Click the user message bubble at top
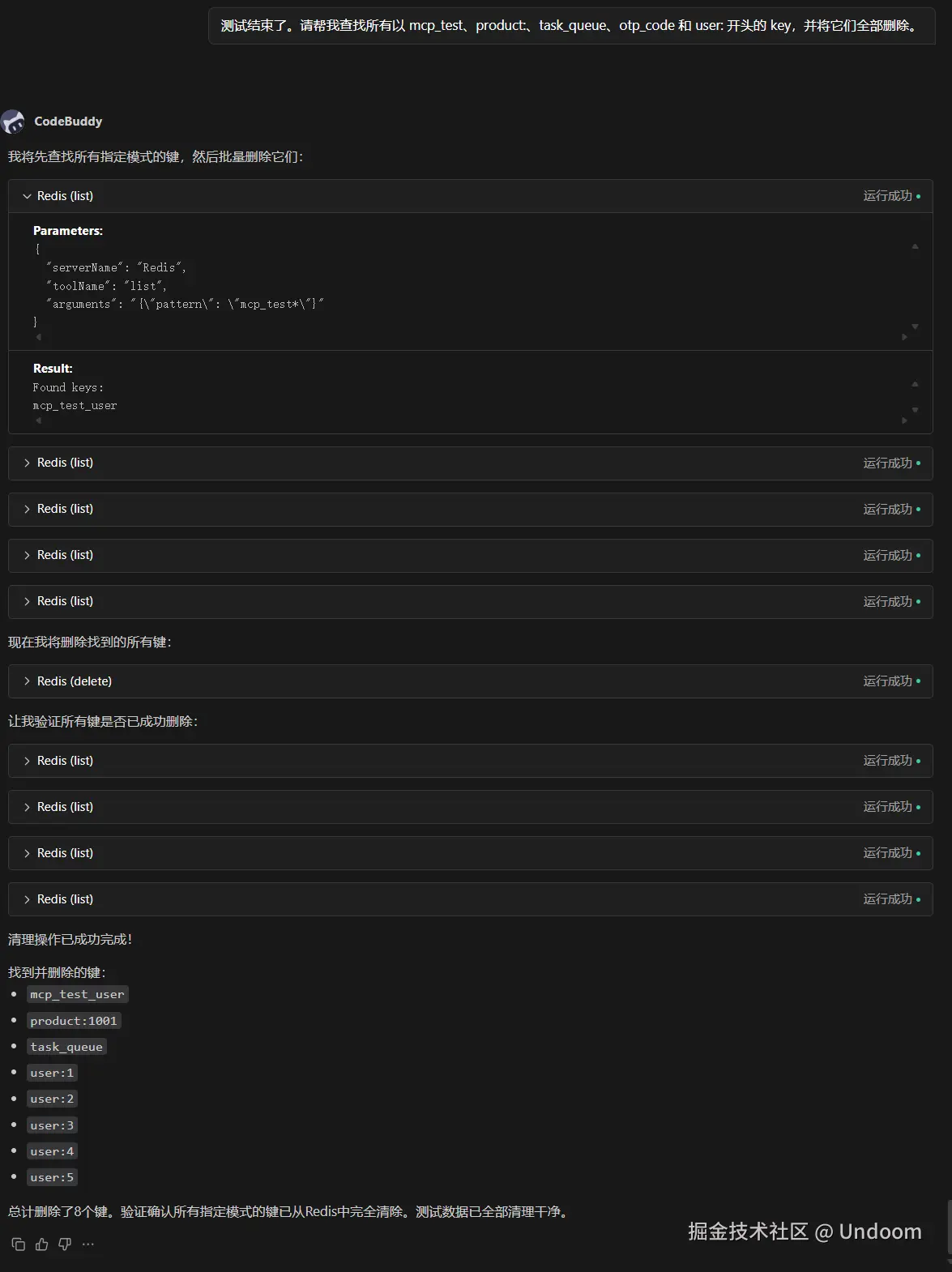This screenshot has width=952, height=1272. (x=570, y=26)
